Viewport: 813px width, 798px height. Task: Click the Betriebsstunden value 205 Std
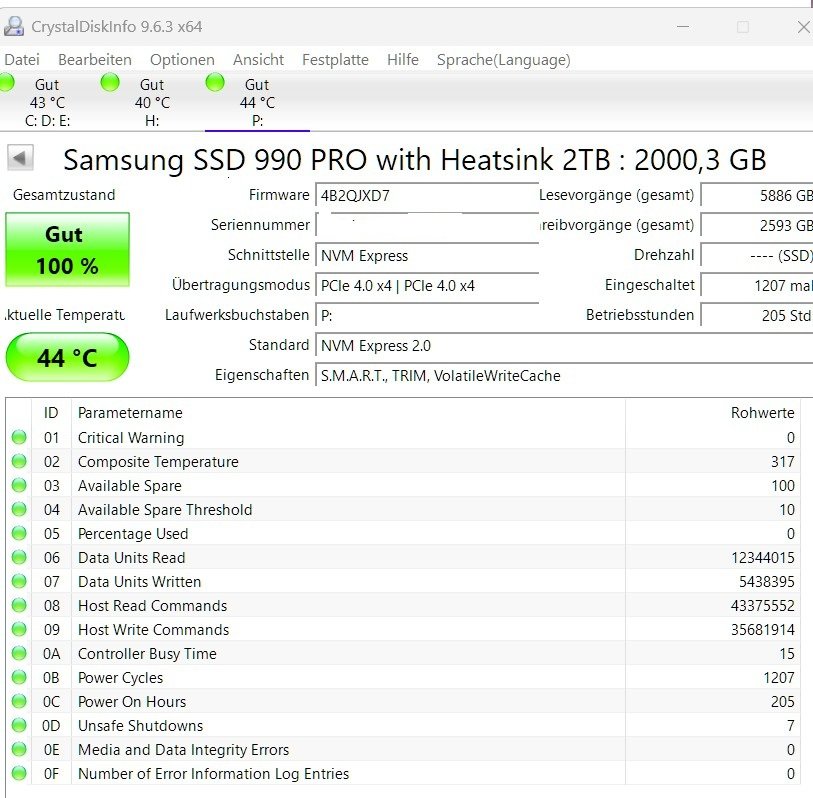click(x=757, y=315)
